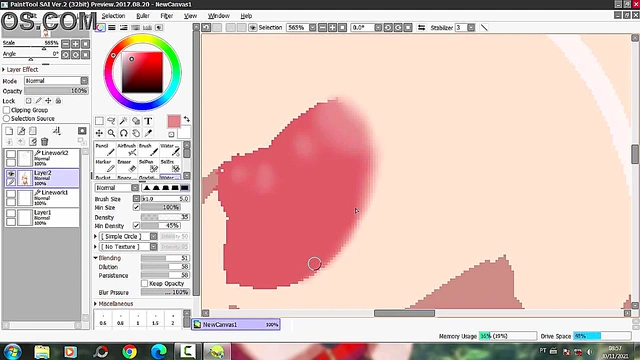Image resolution: width=640 pixels, height=360 pixels.
Task: Adjust the Dilution slider
Action: (x=165, y=267)
